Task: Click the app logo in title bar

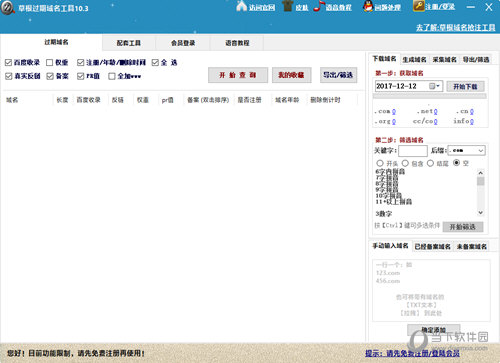Action: 7,8
